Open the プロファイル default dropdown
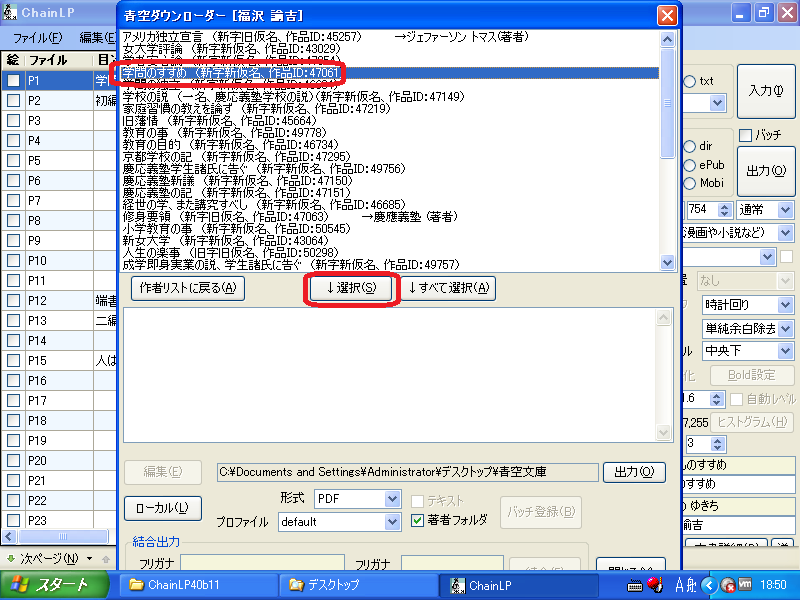Image resolution: width=800 pixels, height=600 pixels. coord(392,521)
